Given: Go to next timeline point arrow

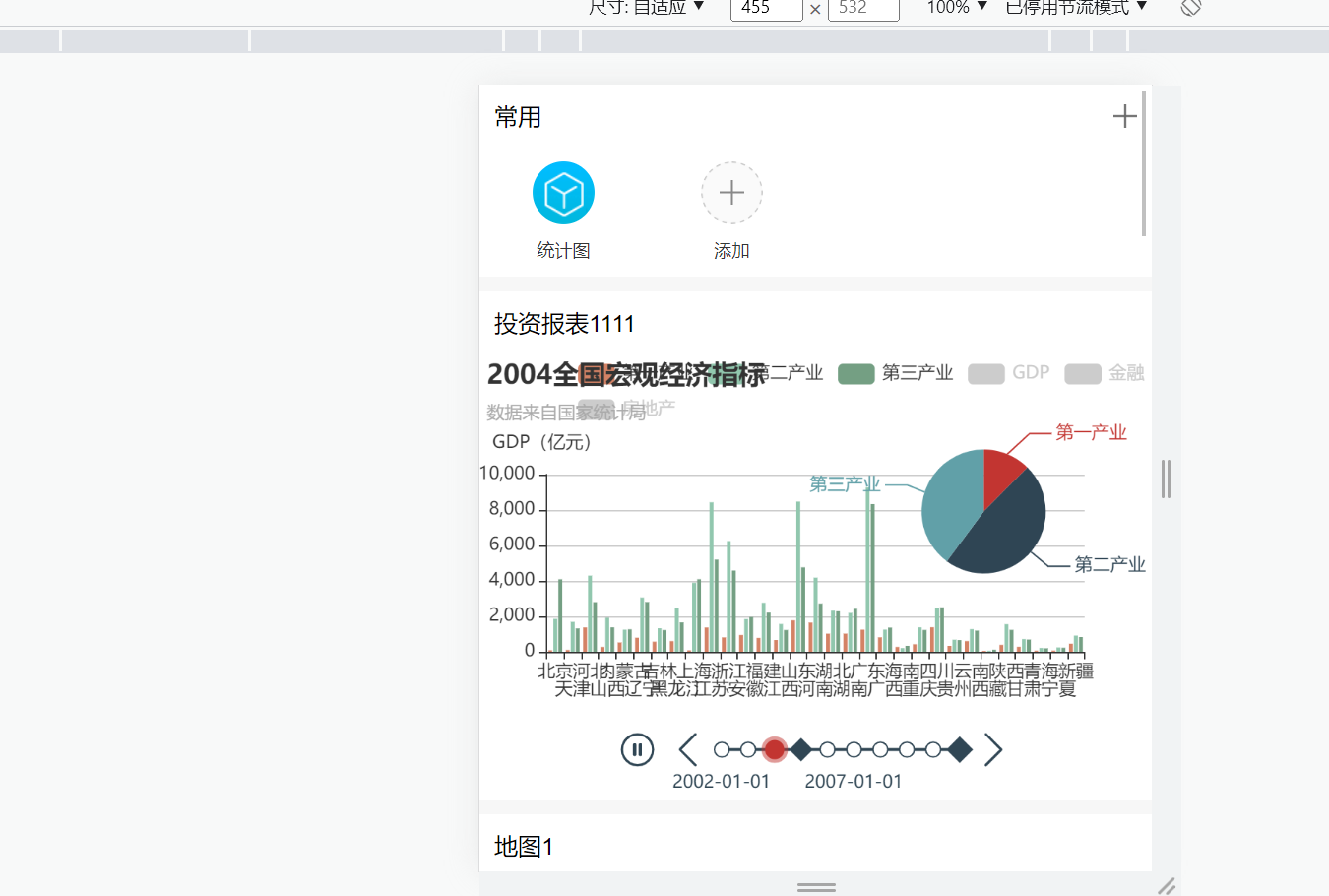Looking at the screenshot, I should (993, 750).
